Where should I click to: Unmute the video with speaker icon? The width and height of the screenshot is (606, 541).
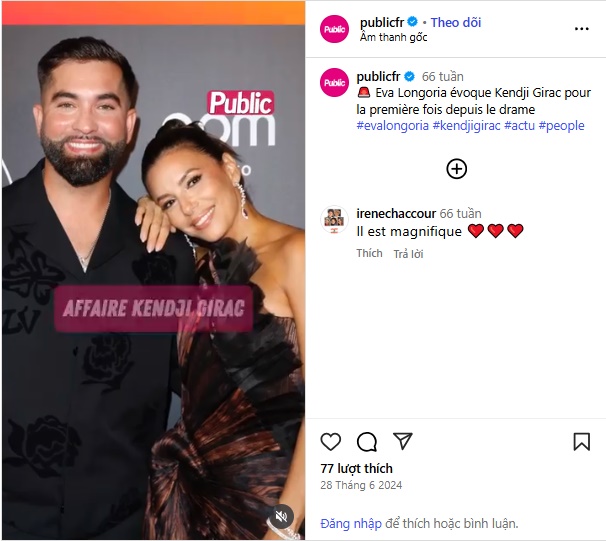[281, 516]
